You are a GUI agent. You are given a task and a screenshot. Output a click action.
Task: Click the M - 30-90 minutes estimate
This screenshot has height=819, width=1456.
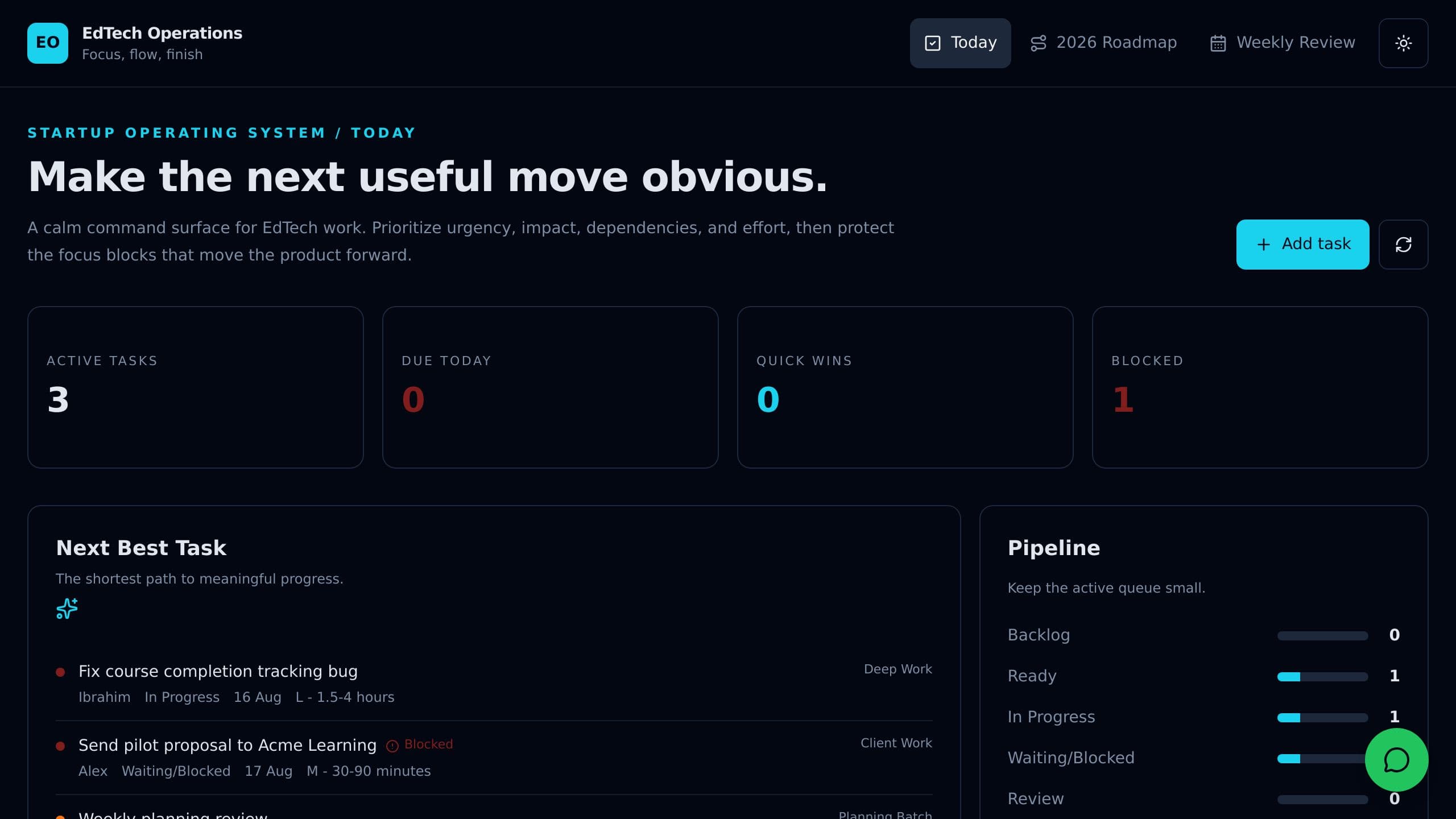click(369, 771)
